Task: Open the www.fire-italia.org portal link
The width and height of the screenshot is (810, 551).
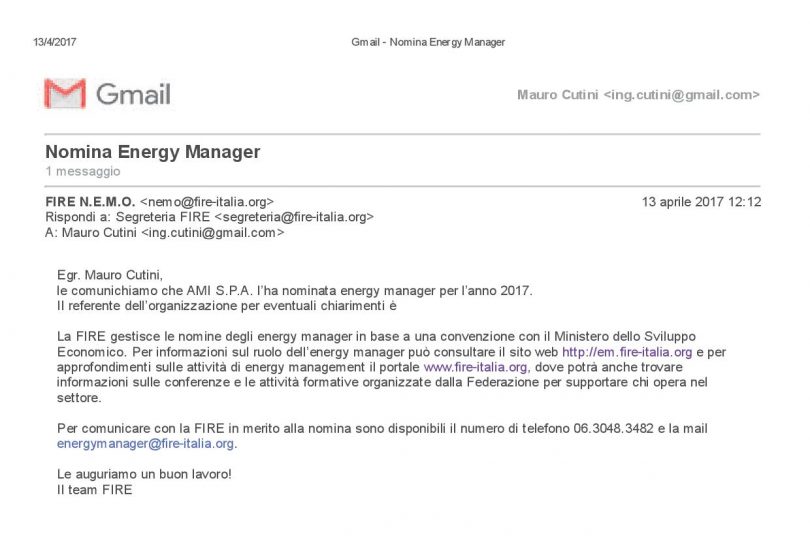Action: click(x=476, y=367)
